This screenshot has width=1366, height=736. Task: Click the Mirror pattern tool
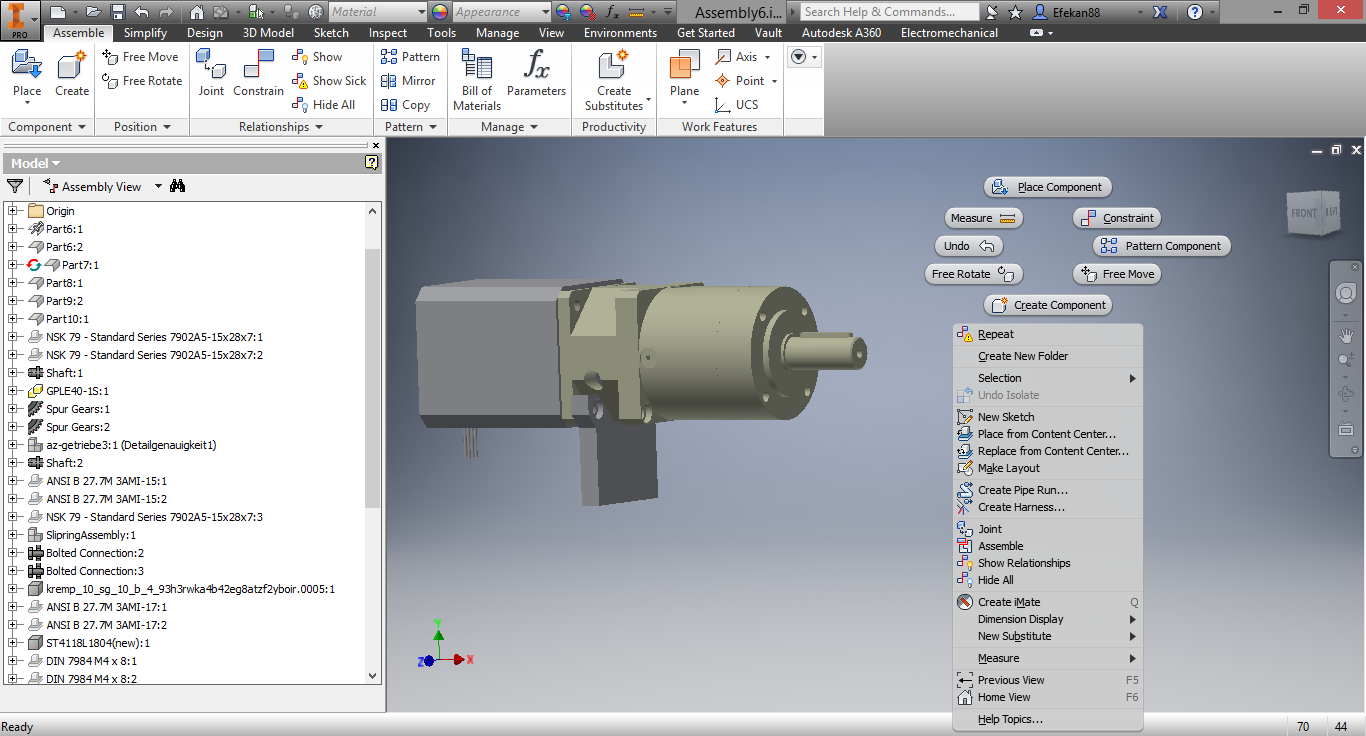point(408,81)
